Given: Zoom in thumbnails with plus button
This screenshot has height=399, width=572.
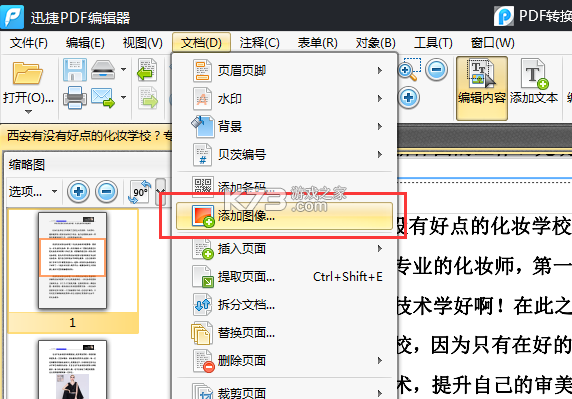Looking at the screenshot, I should tap(78, 191).
